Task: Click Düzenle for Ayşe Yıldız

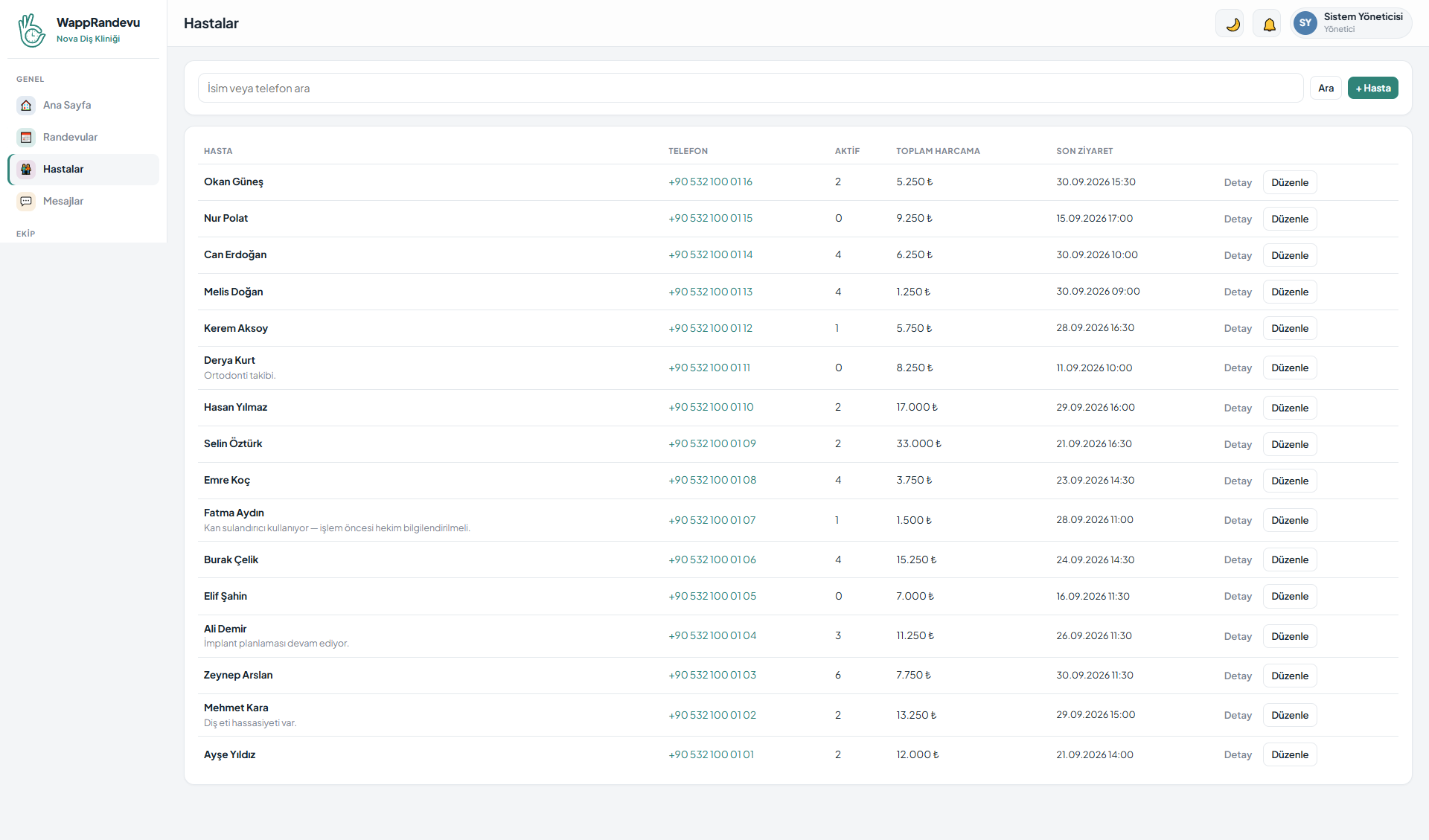Action: 1289,754
